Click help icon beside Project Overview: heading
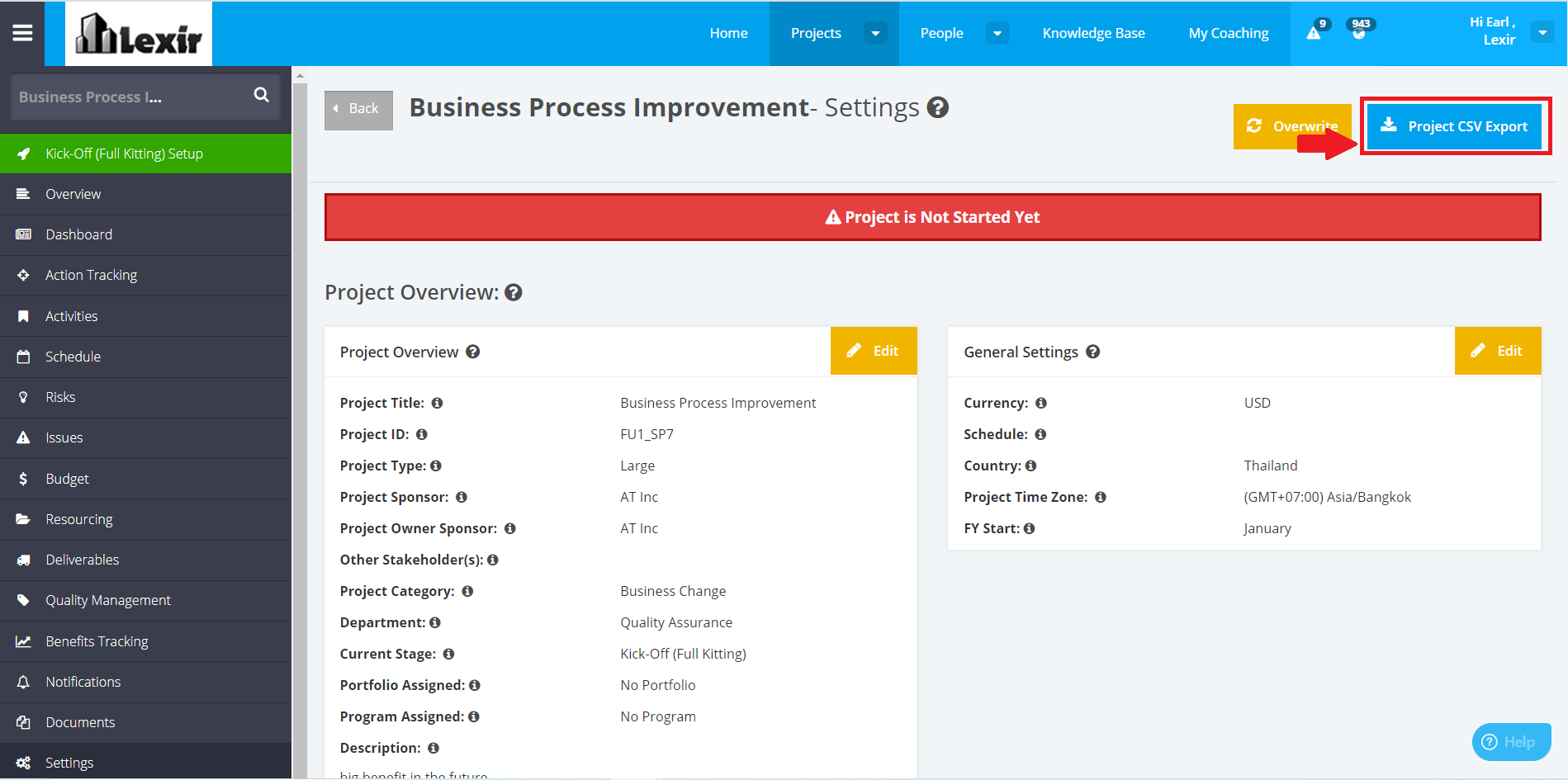The height and width of the screenshot is (780, 1568). pos(514,292)
